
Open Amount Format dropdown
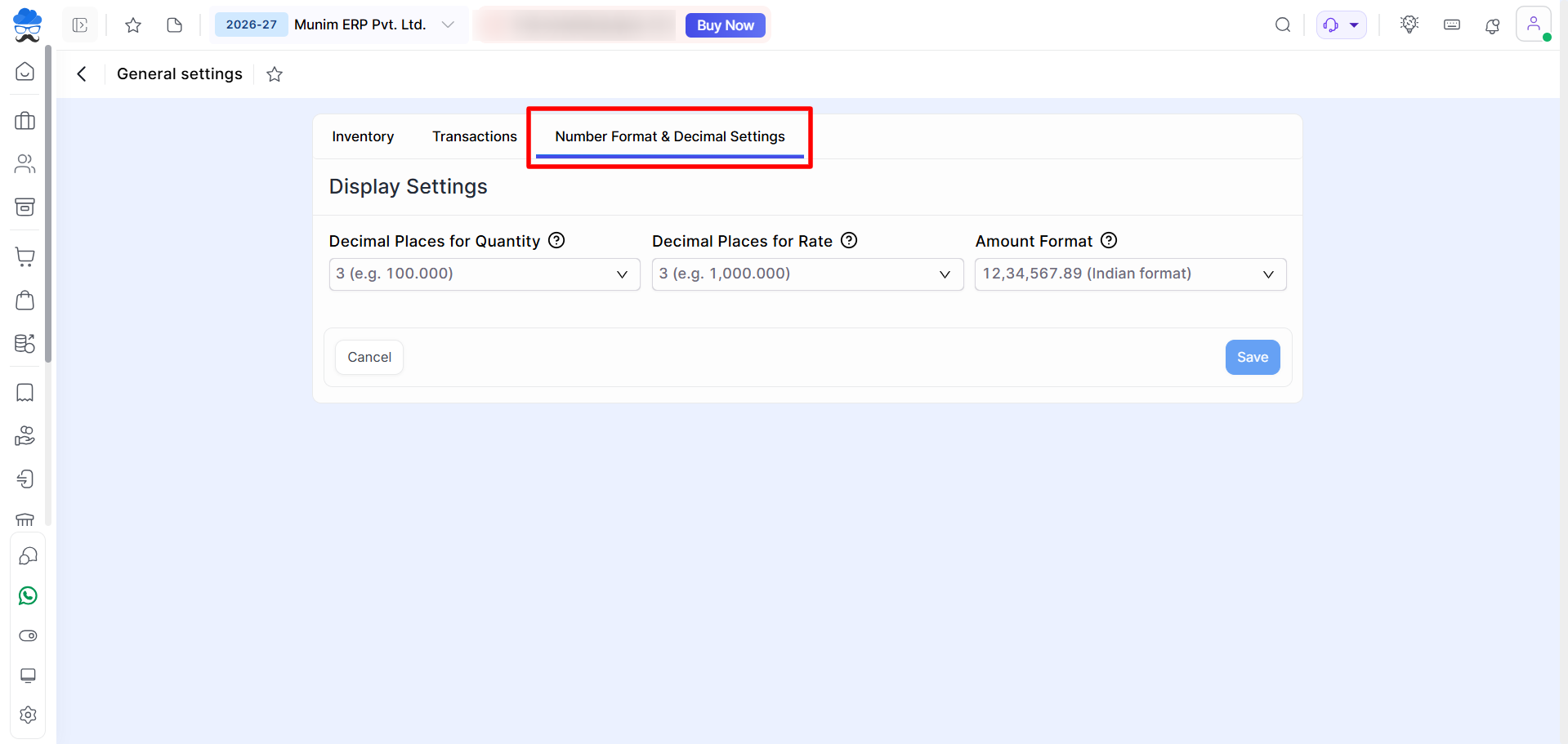[x=1131, y=274]
